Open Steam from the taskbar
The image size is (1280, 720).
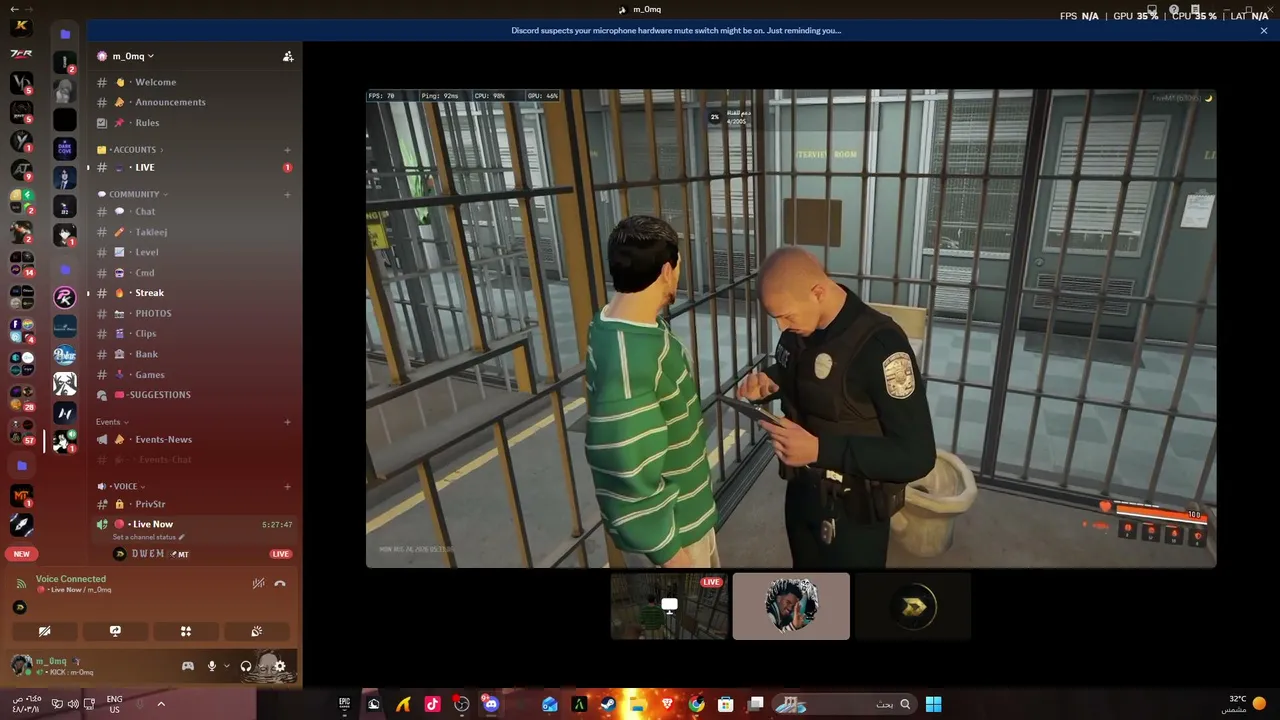608,704
